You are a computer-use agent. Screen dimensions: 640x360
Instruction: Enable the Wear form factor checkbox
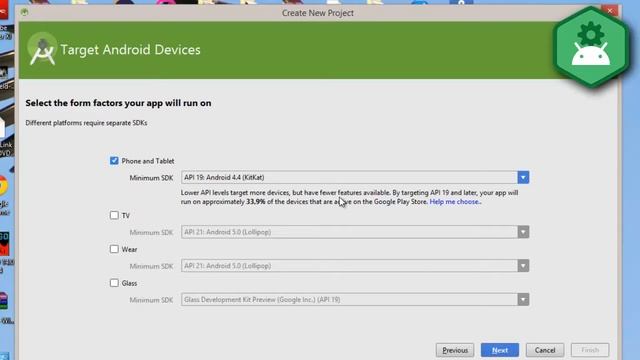pos(114,249)
